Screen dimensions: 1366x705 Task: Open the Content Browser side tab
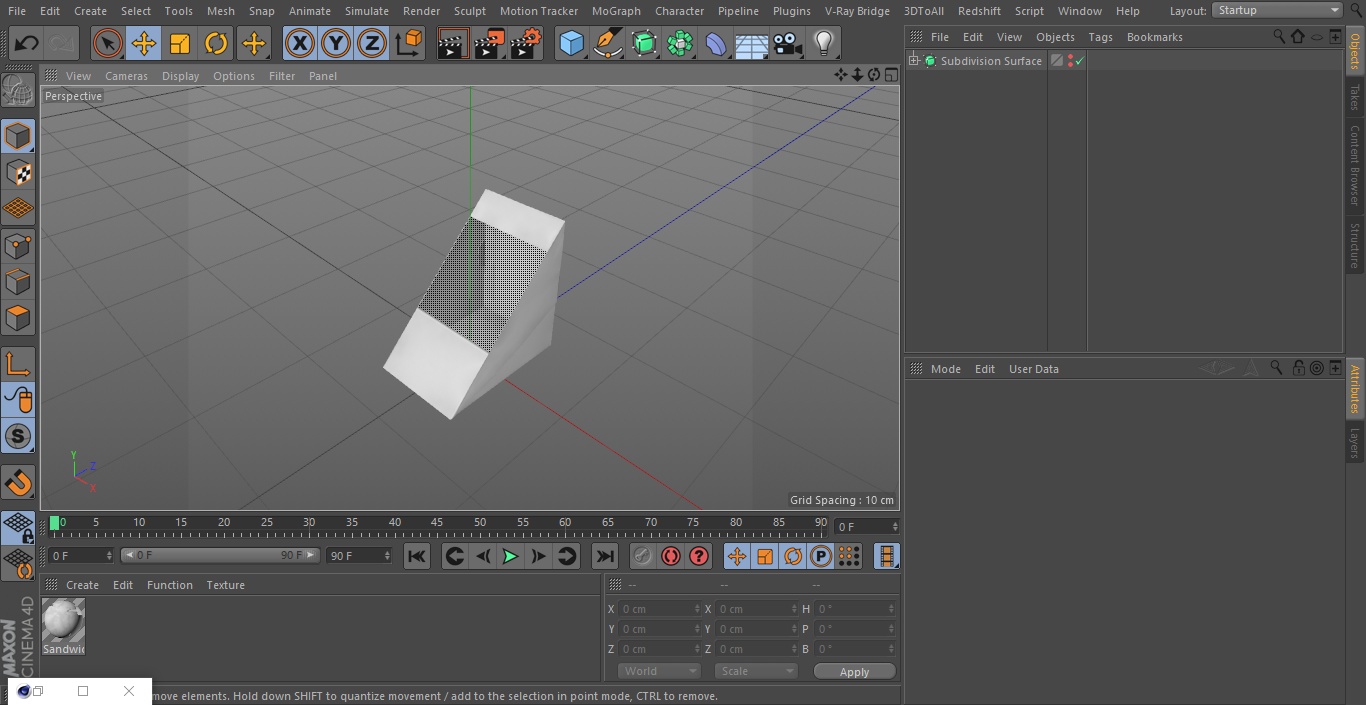click(1355, 165)
